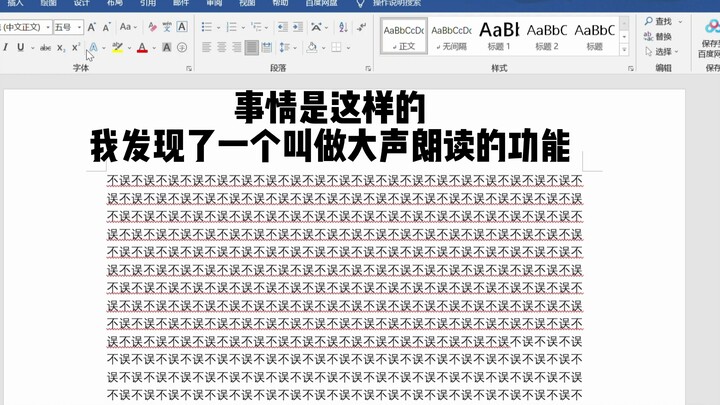The image size is (720, 405).
Task: Open the 字体 (Font) dialog launcher
Action: click(x=189, y=68)
